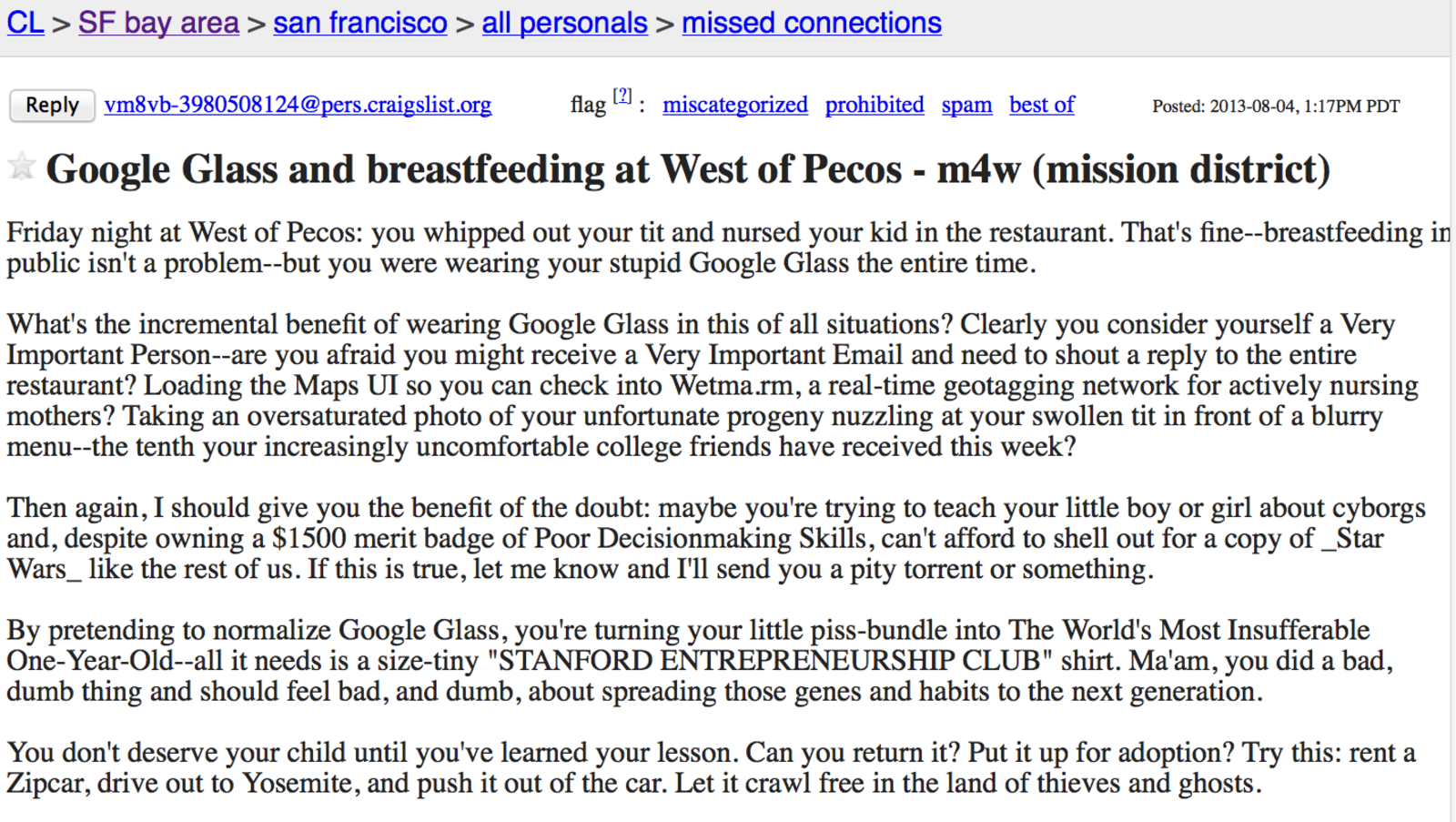1456x822 pixels.
Task: Click the pers.craigslist.org reply email address
Action: (298, 106)
